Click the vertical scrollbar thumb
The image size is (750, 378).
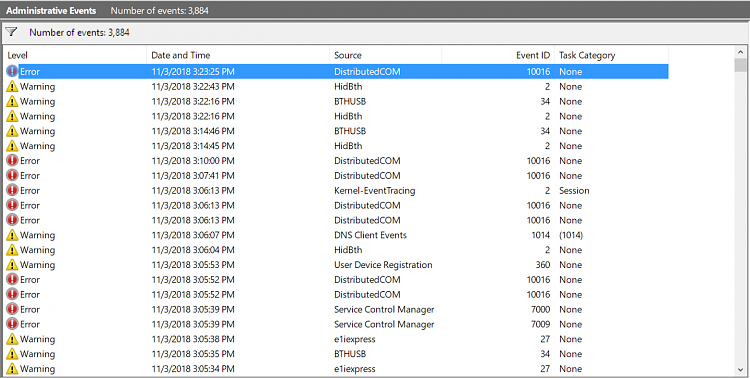pyautogui.click(x=740, y=65)
